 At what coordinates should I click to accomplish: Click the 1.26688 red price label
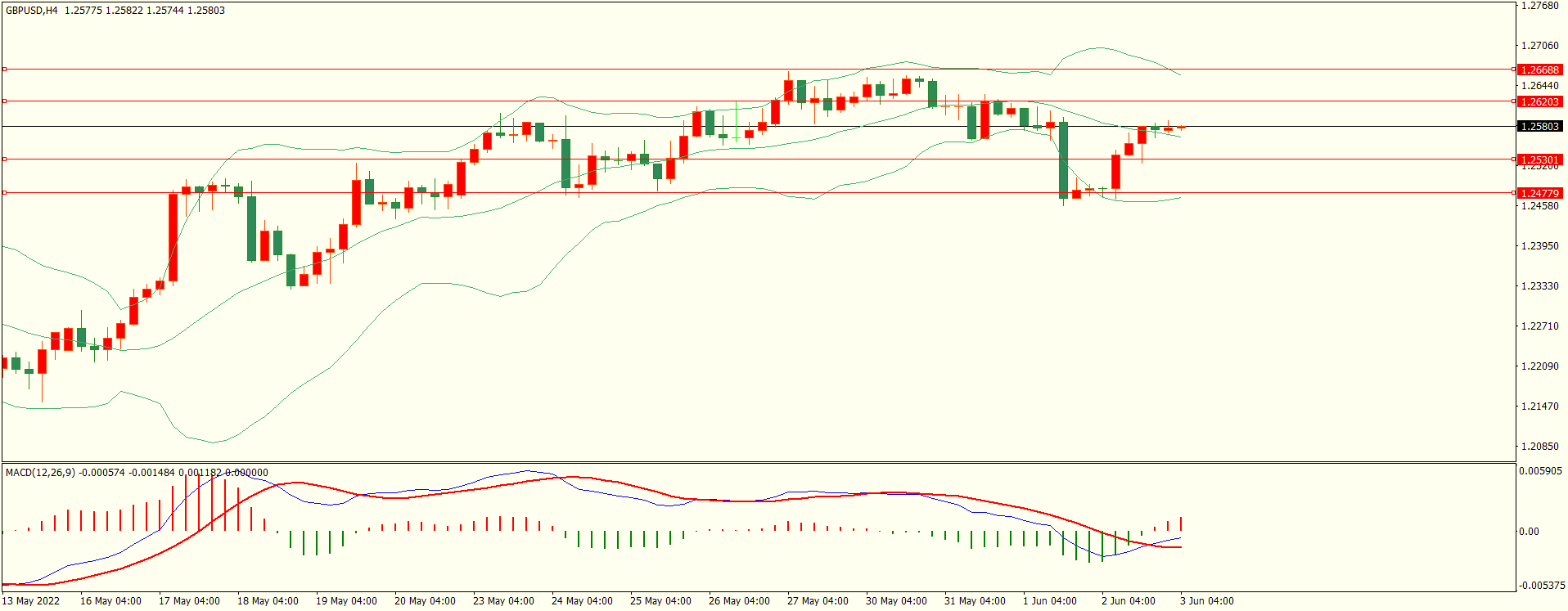[1539, 70]
